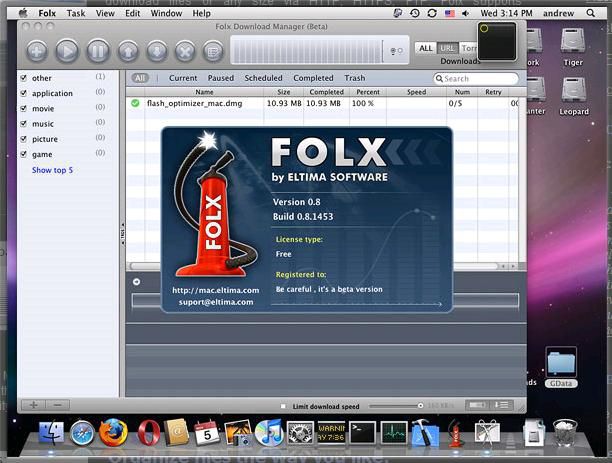Click the sidebar splitter handle
Viewport: 612px width, 463px height.
122,233
